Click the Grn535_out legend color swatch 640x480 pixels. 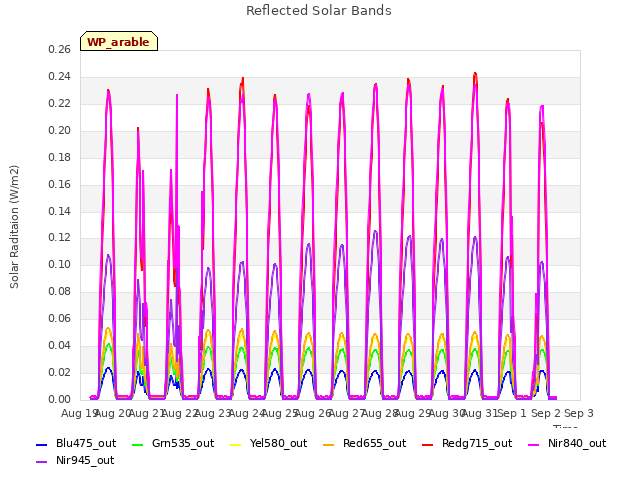pyautogui.click(x=138, y=444)
